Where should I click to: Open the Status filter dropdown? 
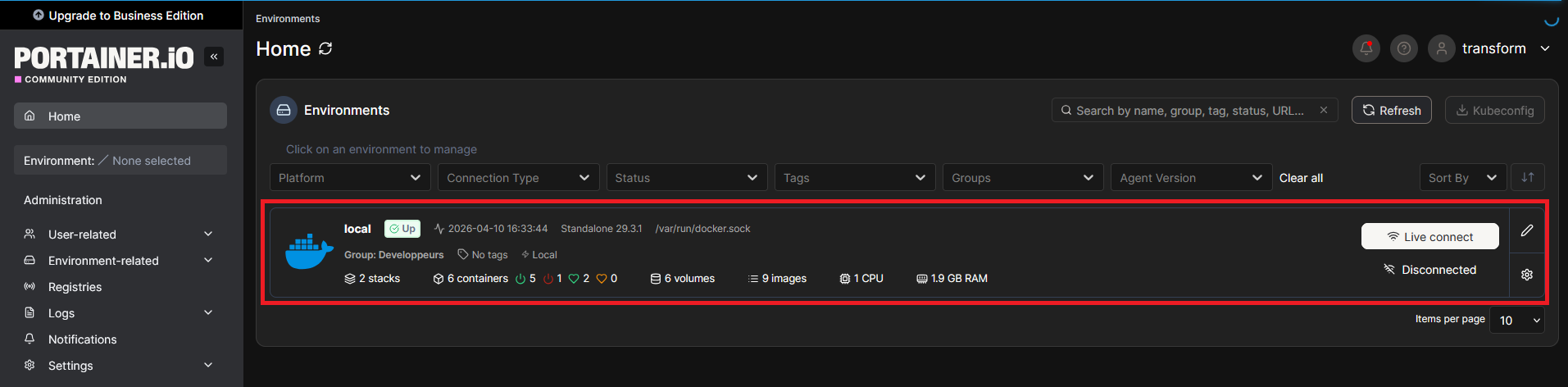coord(687,177)
